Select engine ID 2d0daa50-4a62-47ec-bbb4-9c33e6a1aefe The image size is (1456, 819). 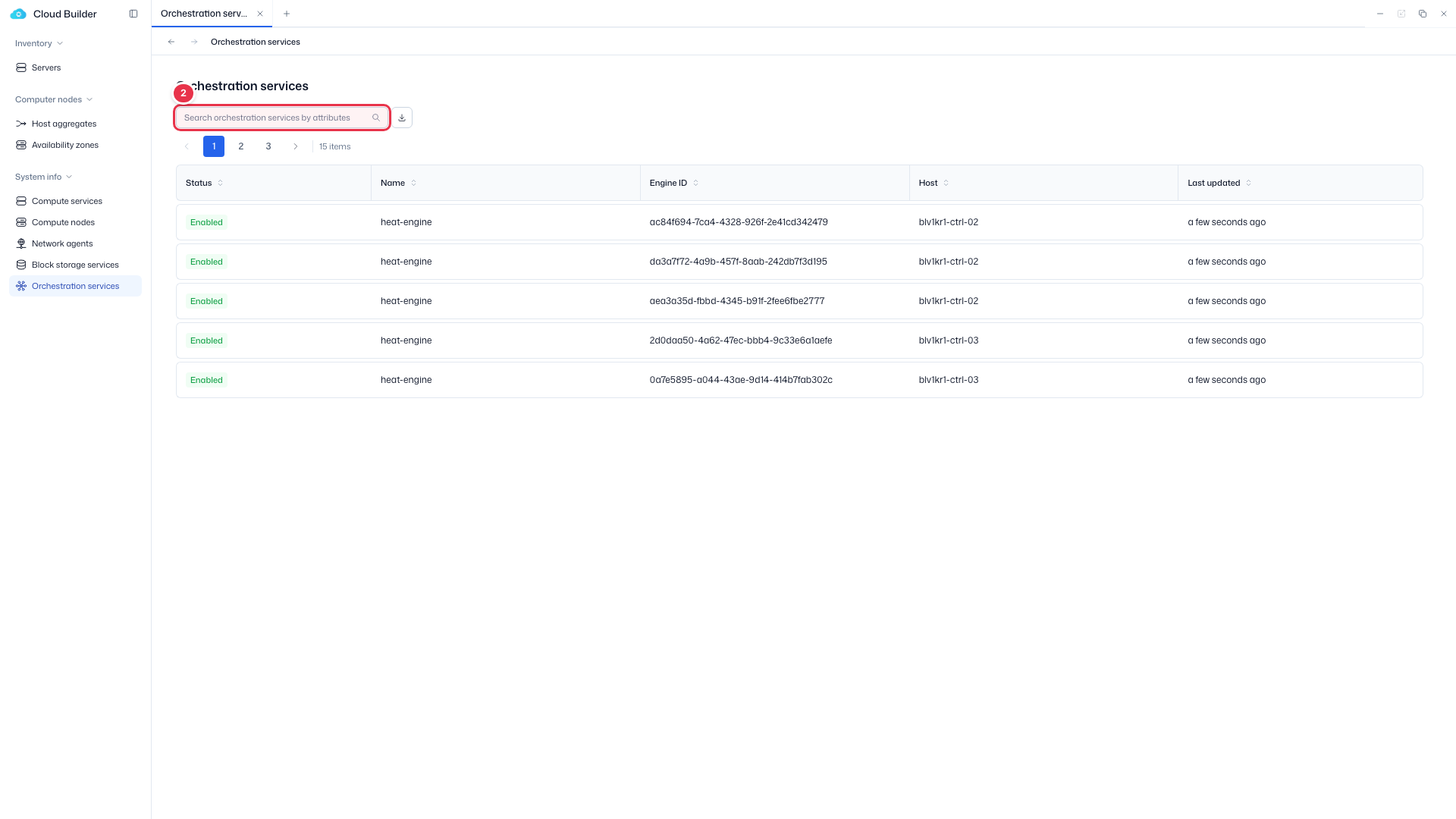741,340
